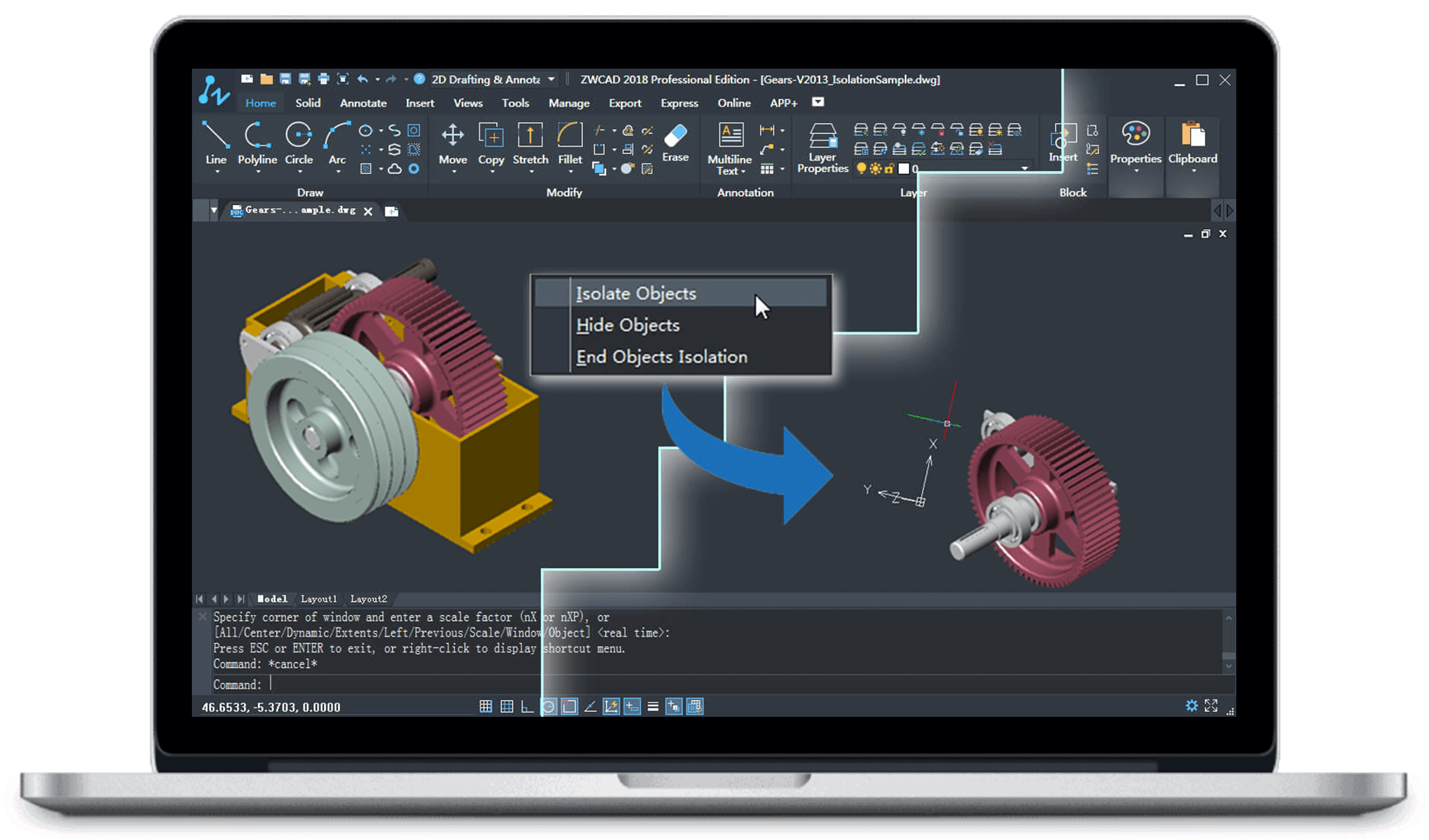Pick the Copy tool in Modify
Viewport: 1429px width, 840px height.
pyautogui.click(x=491, y=142)
